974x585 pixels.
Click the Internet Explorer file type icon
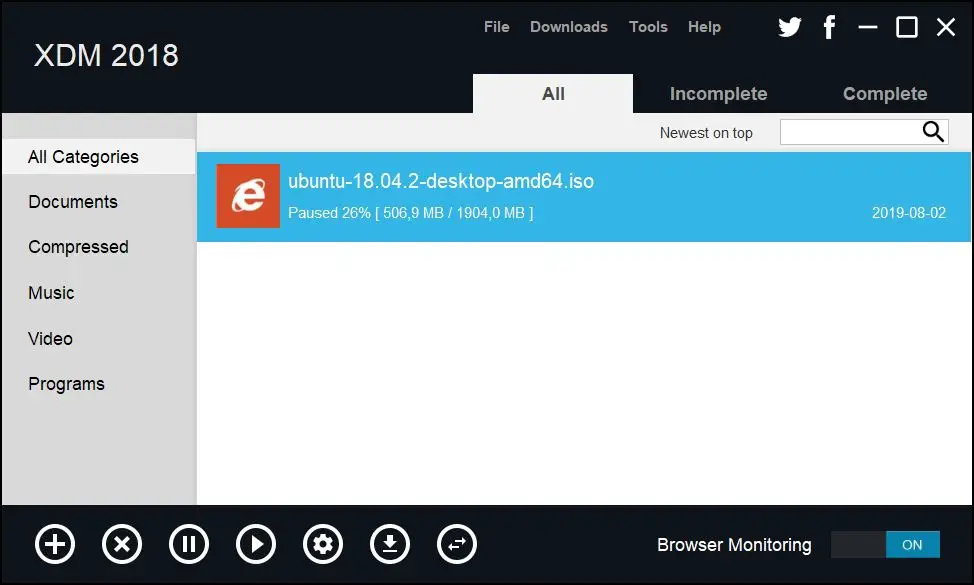coord(248,196)
